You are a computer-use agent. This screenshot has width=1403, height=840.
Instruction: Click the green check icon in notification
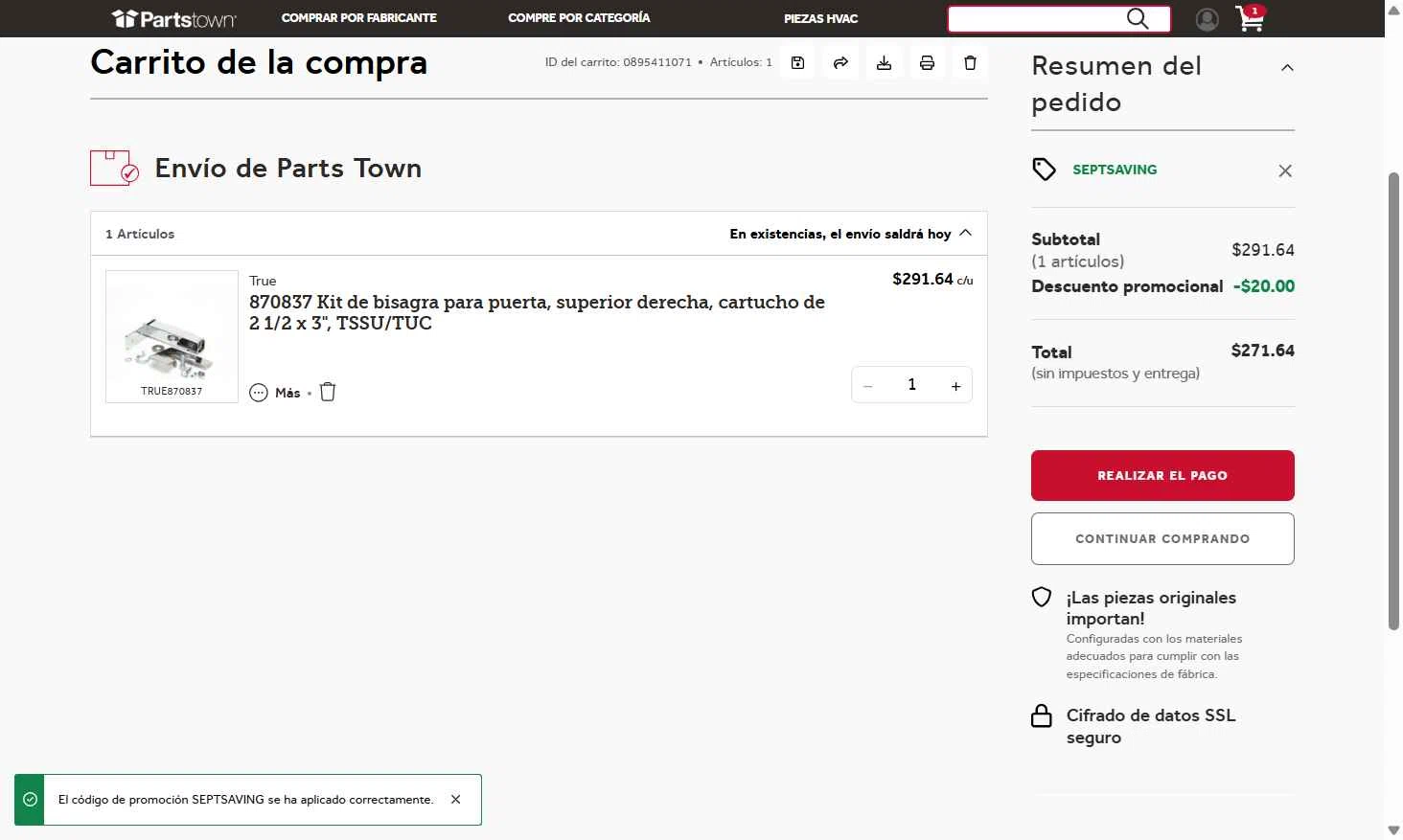pos(31,799)
